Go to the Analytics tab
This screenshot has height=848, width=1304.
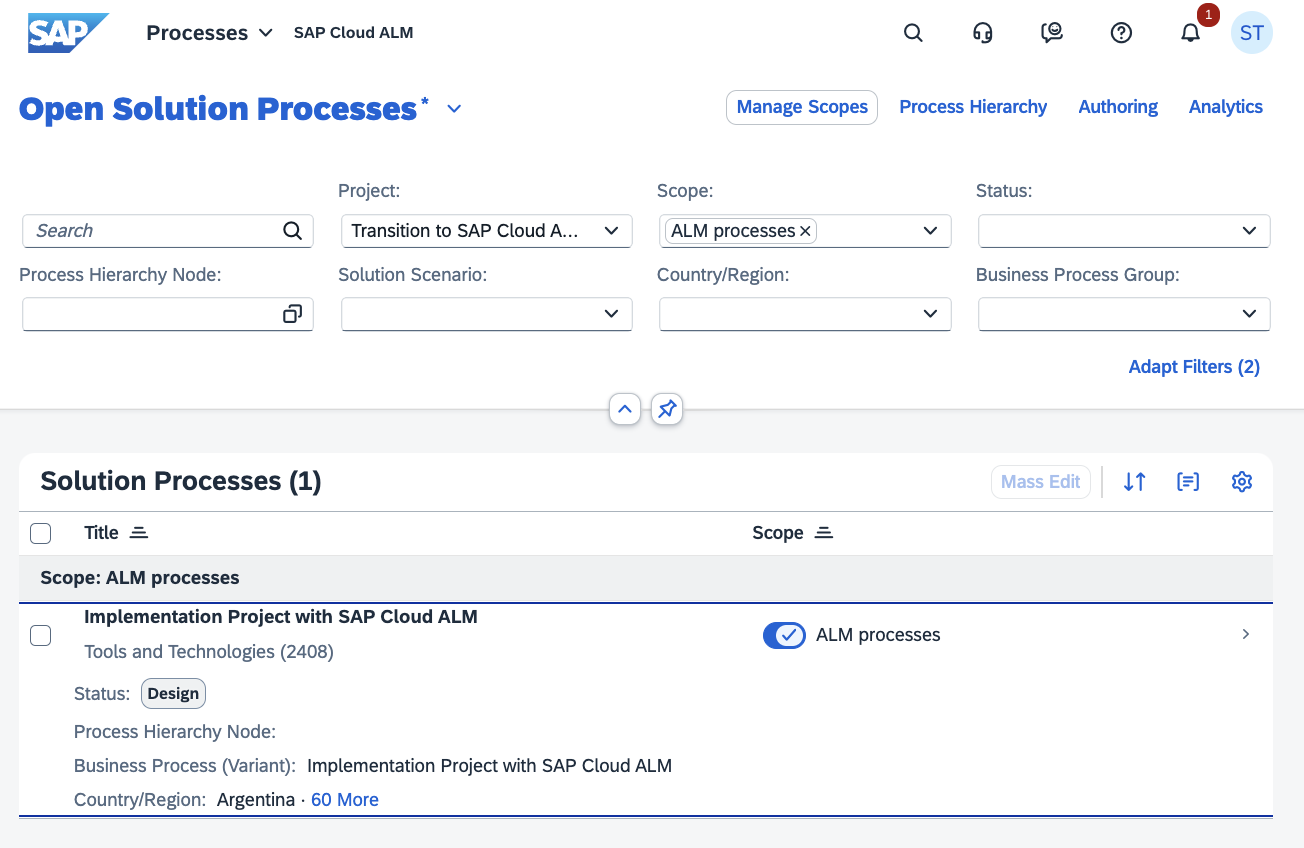click(1225, 107)
